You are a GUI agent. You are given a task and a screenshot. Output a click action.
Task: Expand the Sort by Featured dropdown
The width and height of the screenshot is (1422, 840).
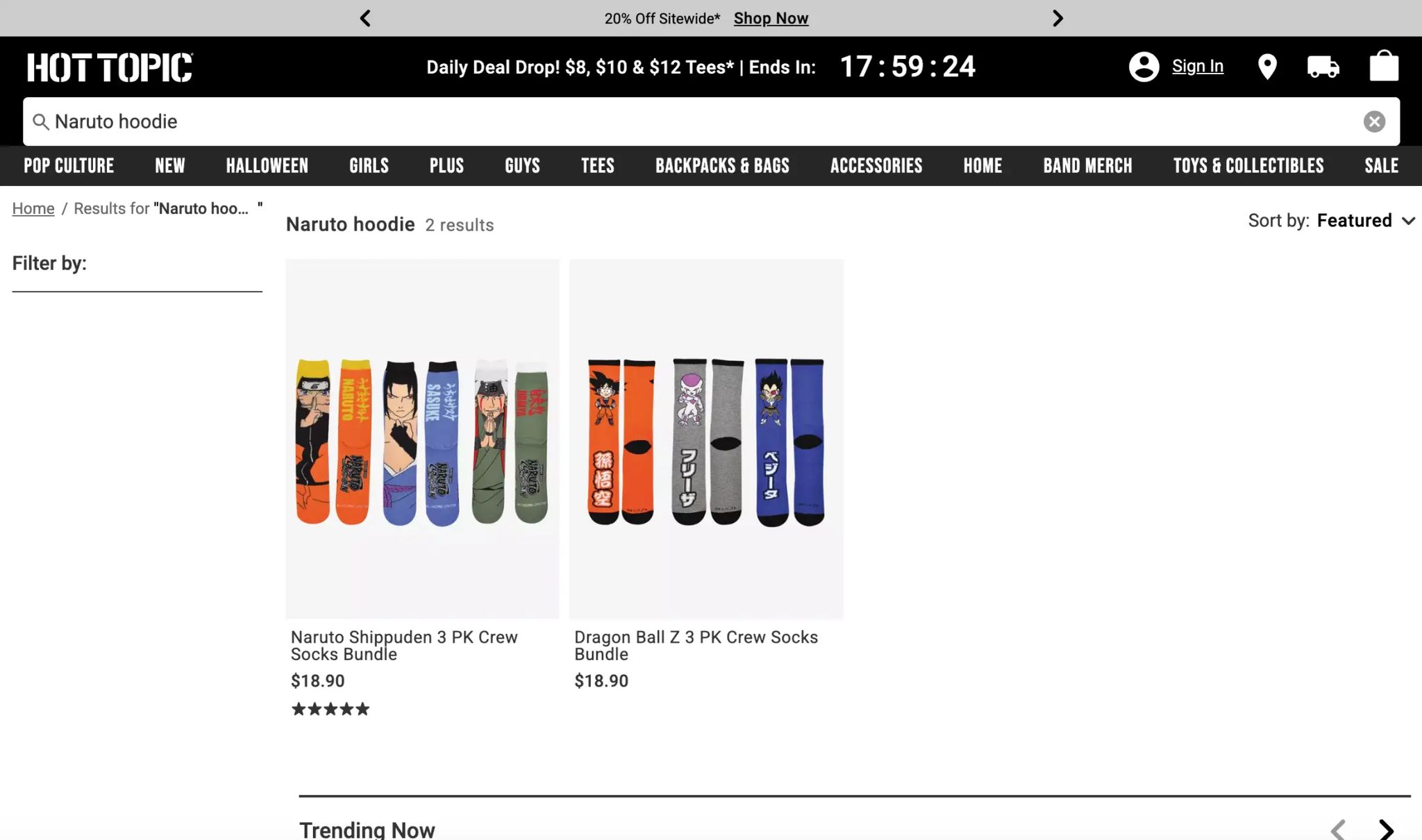pyautogui.click(x=1331, y=221)
